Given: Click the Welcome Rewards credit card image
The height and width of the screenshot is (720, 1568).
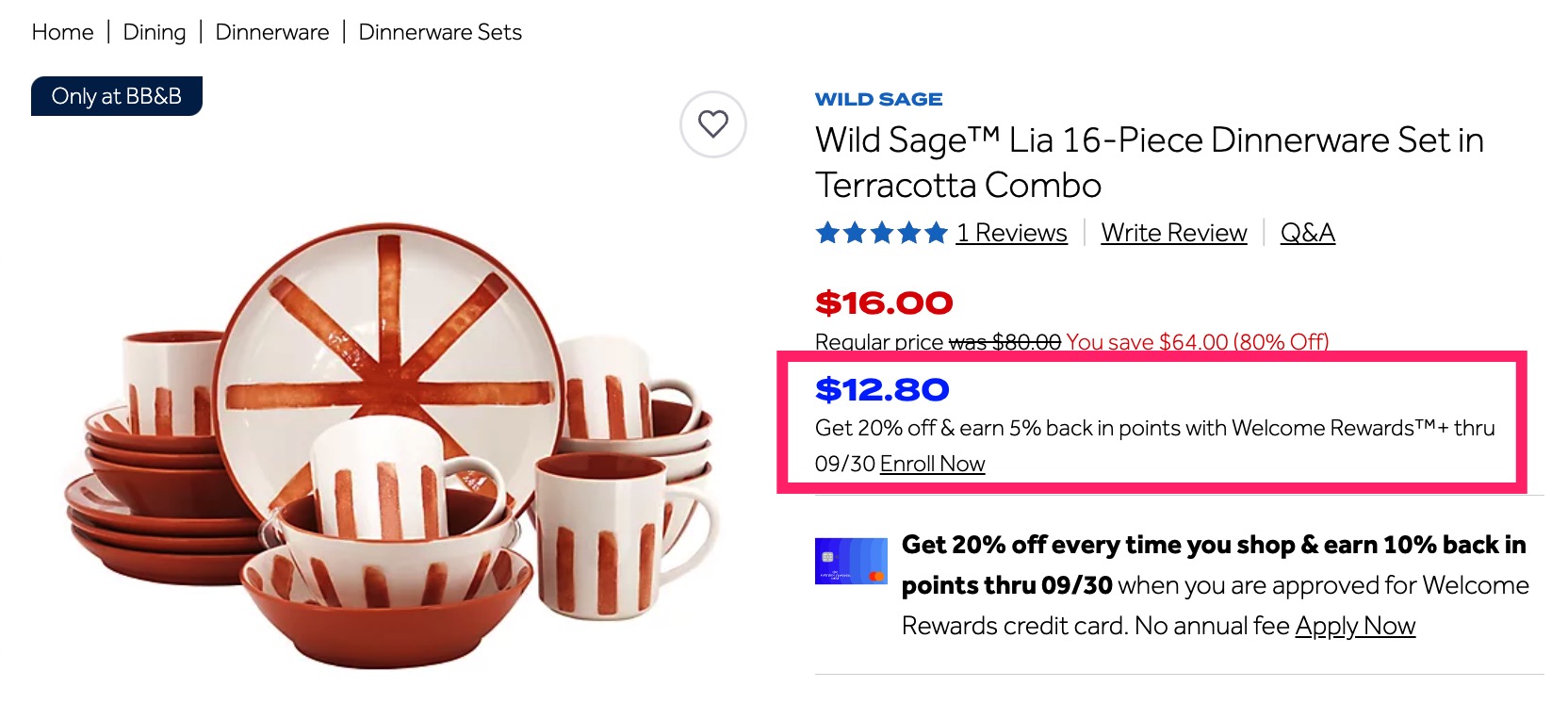Looking at the screenshot, I should pyautogui.click(x=850, y=561).
